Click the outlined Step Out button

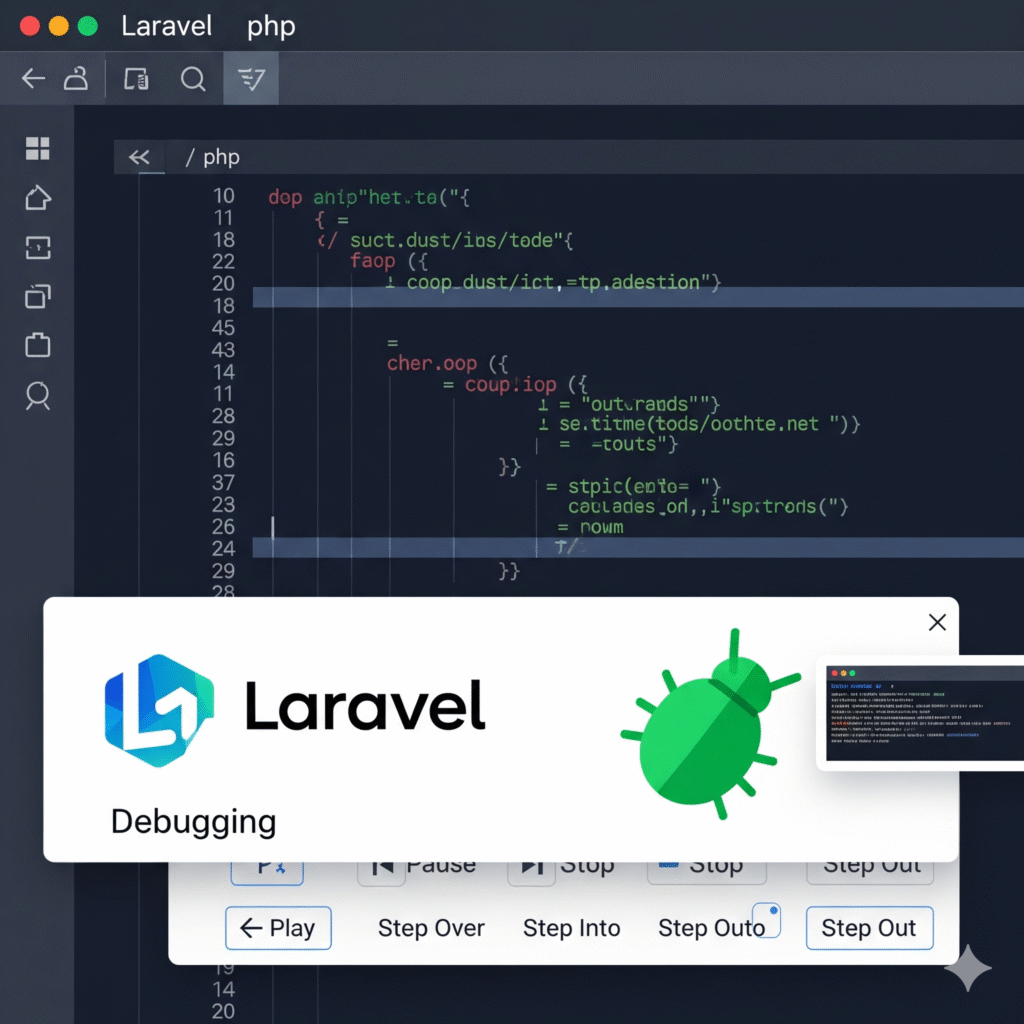pos(869,928)
